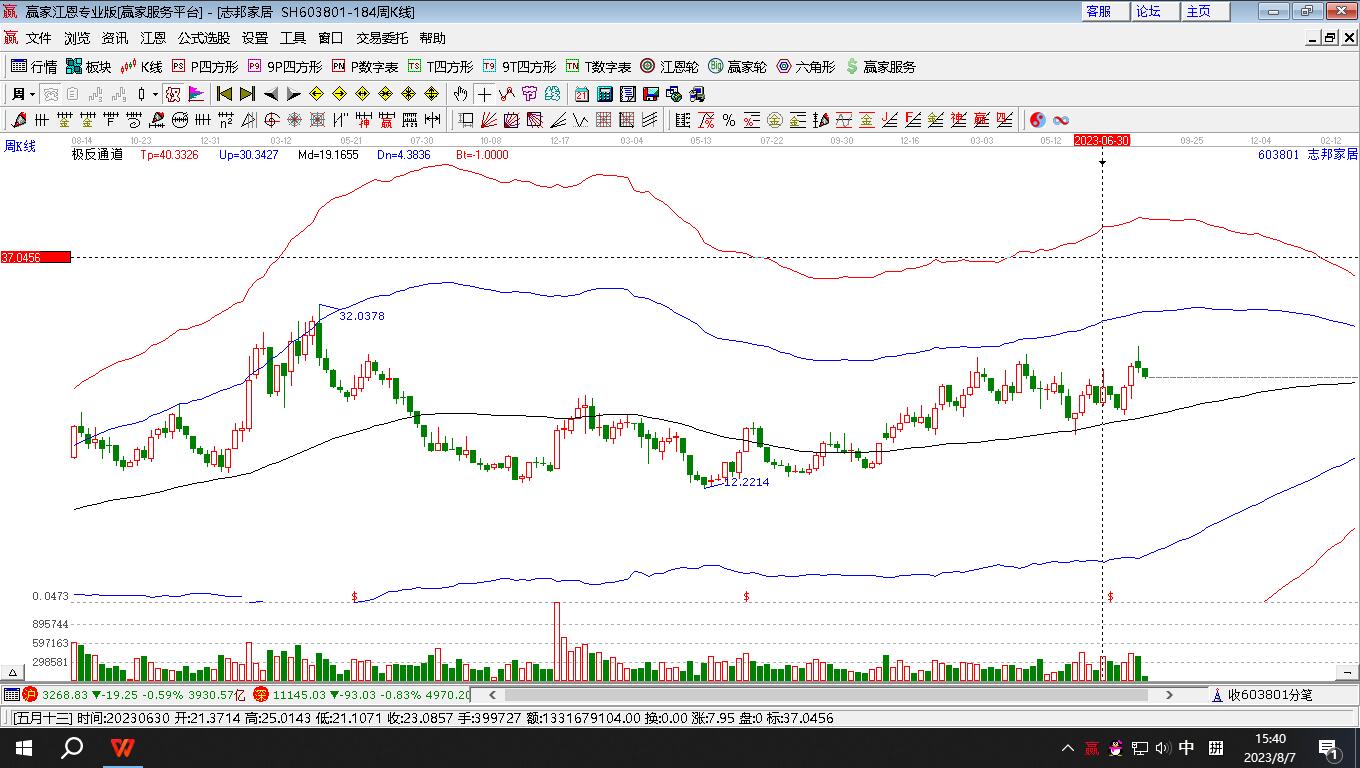Open the 文件 menu
The height and width of the screenshot is (768, 1360).
38,38
